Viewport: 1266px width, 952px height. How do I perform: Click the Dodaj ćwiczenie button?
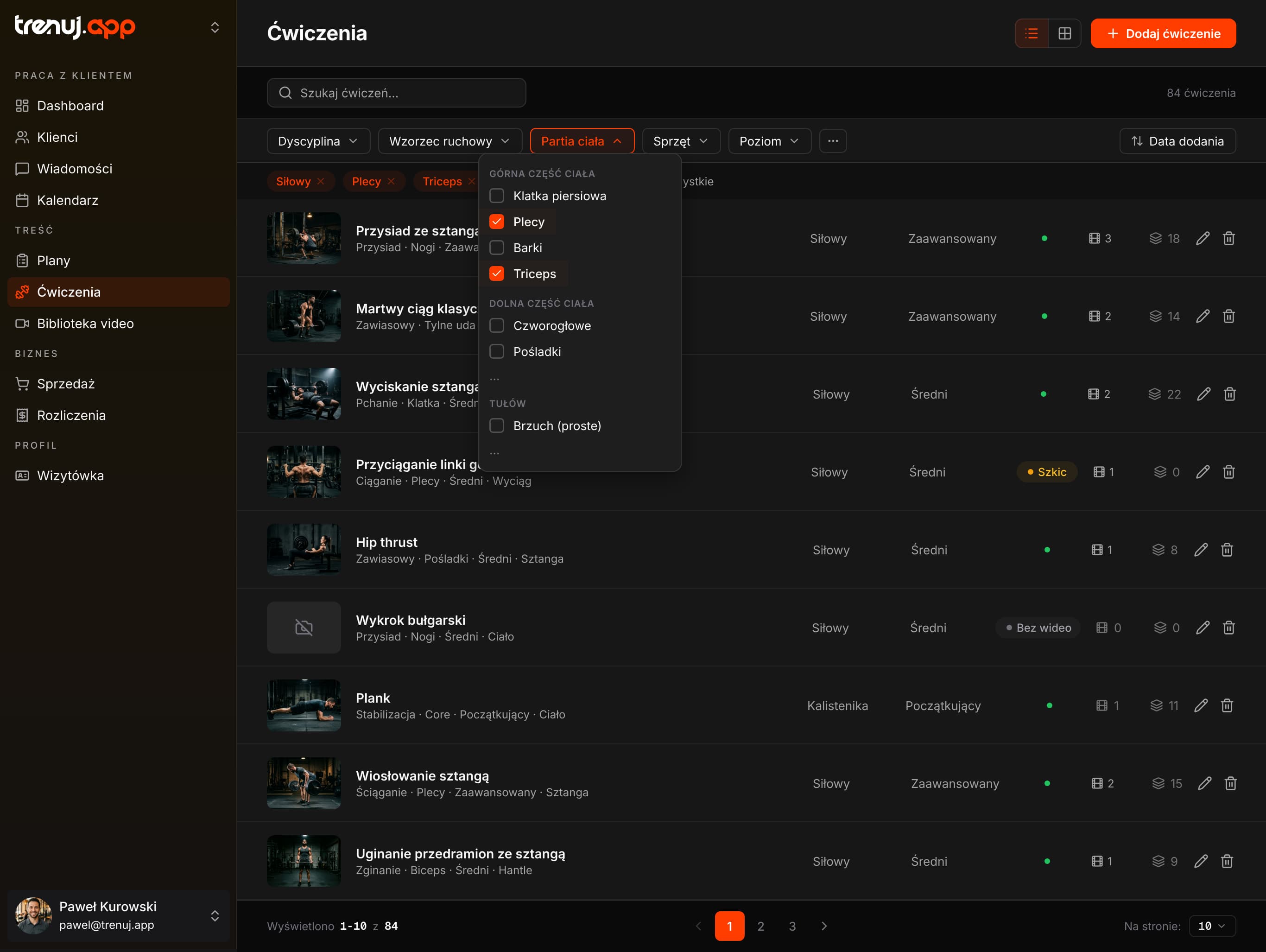point(1163,33)
